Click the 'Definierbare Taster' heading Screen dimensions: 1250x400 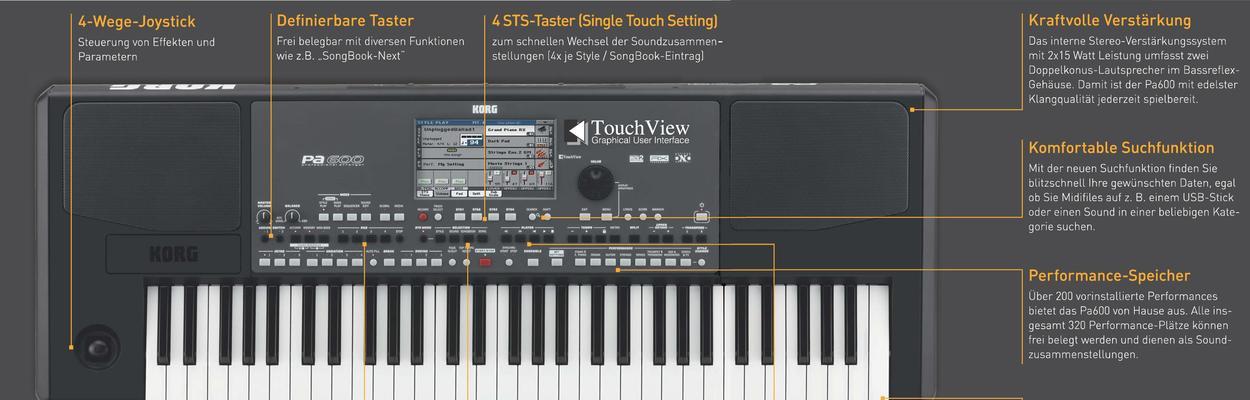345,21
